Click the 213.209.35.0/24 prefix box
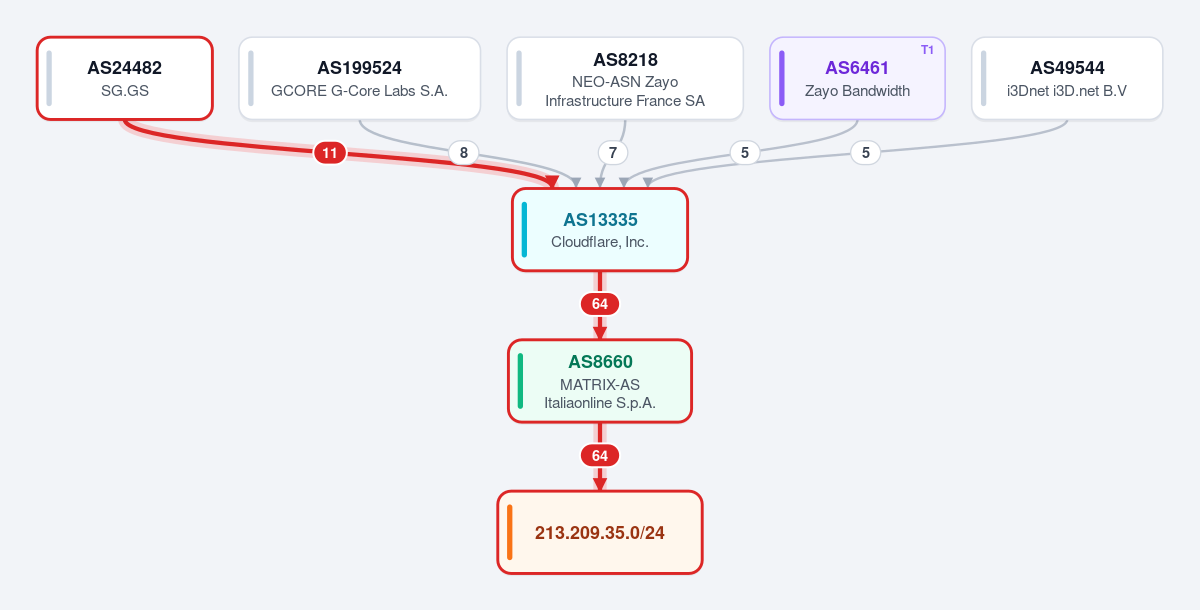The width and height of the screenshot is (1200, 610). tap(600, 532)
